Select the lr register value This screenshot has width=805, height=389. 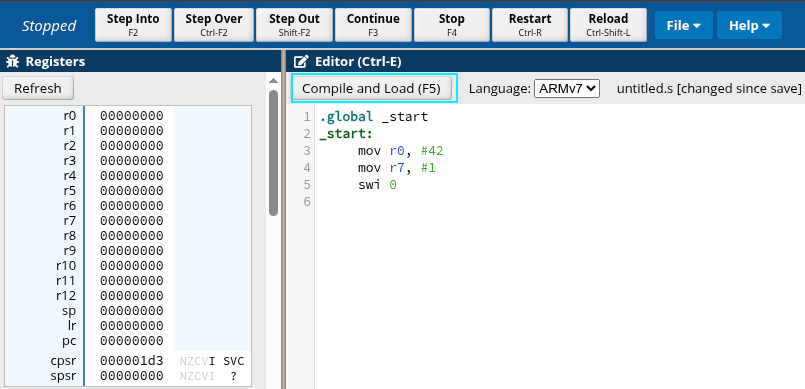(x=131, y=326)
